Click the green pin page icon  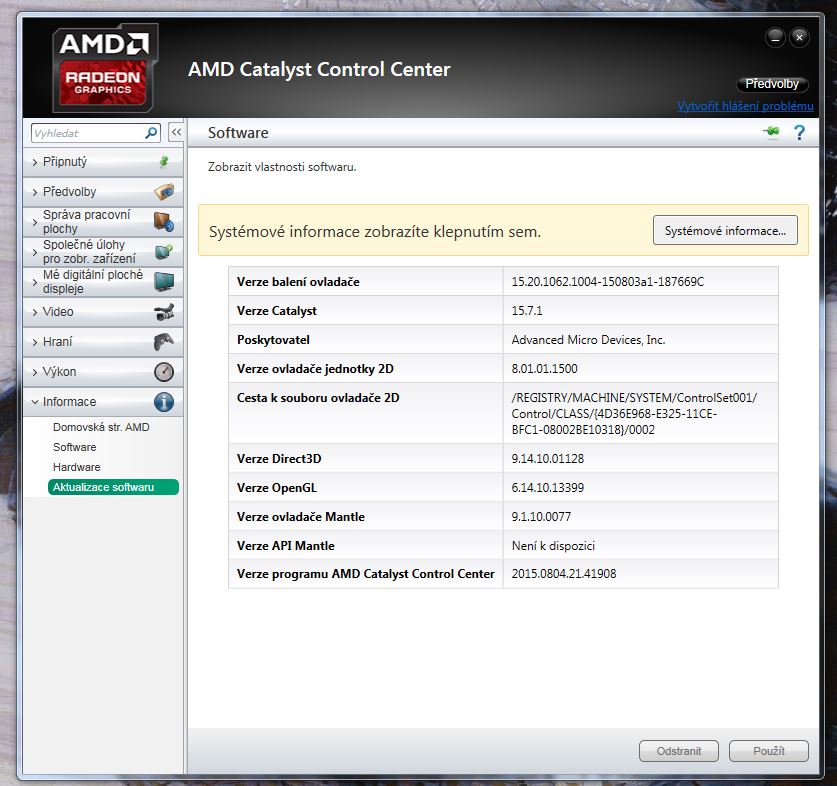point(771,133)
